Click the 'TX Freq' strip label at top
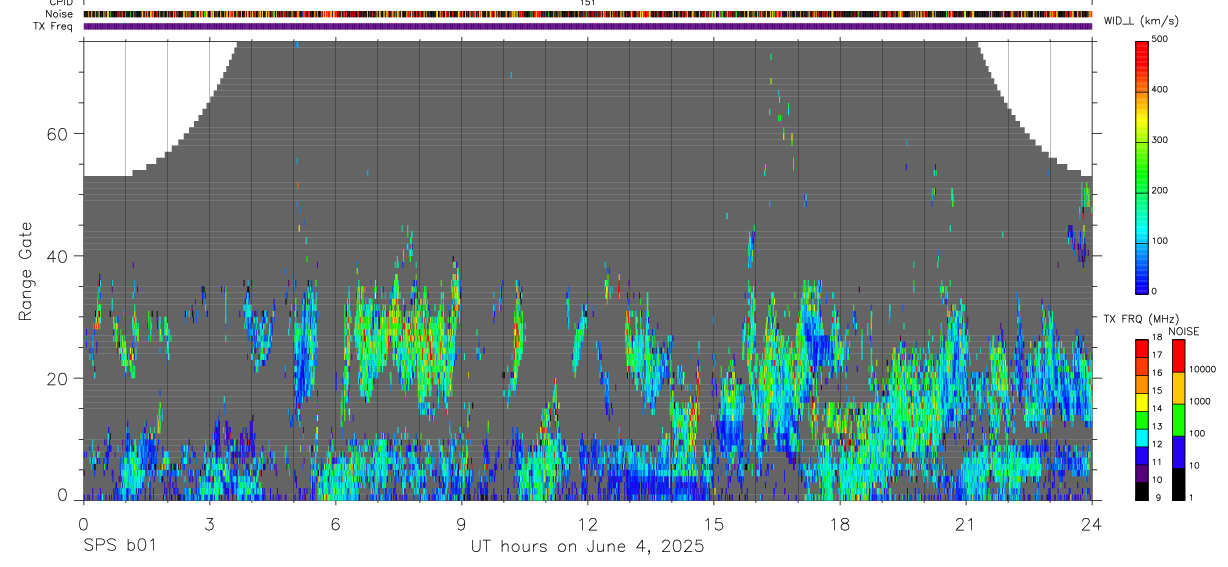 point(54,26)
